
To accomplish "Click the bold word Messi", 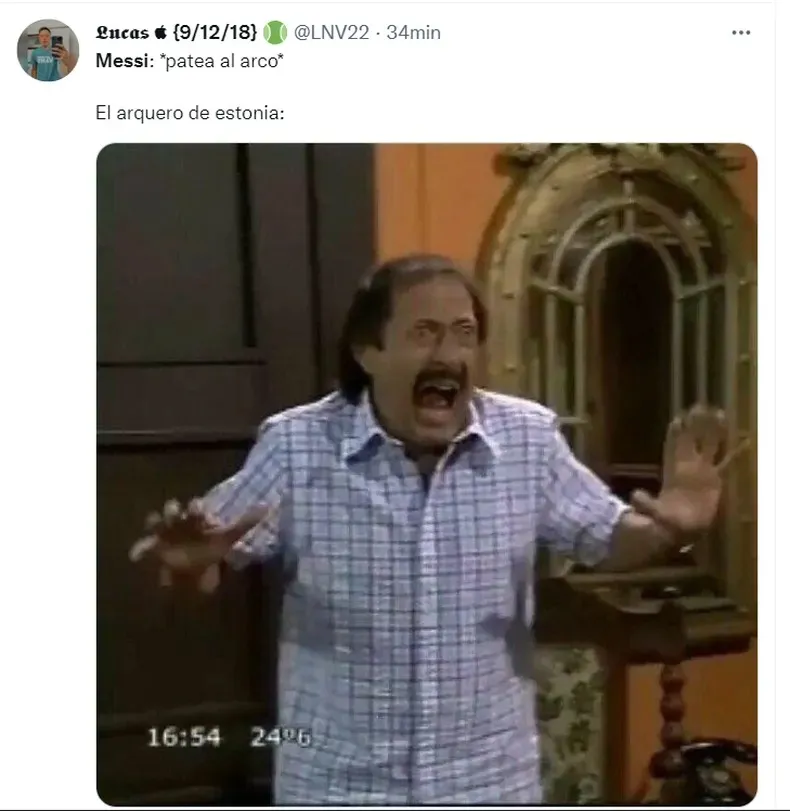I will click(122, 61).
